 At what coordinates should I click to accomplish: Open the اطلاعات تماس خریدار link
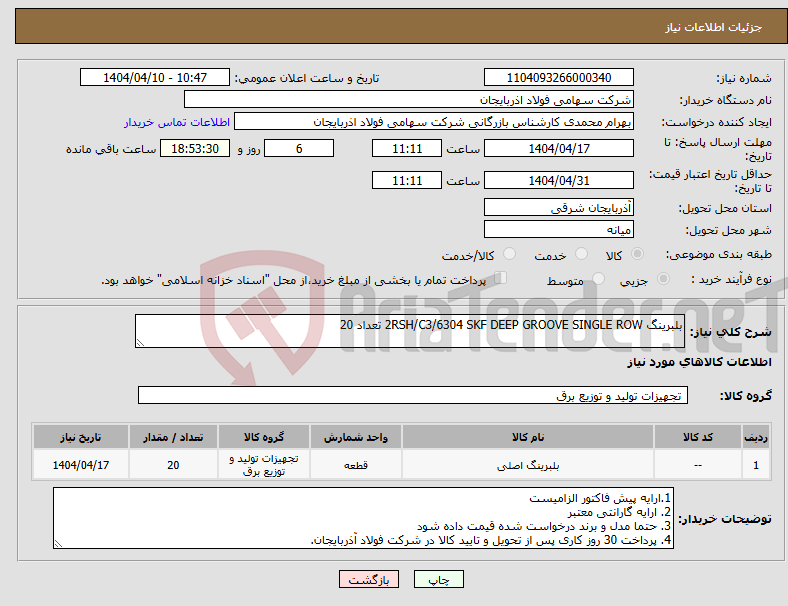coord(177,122)
